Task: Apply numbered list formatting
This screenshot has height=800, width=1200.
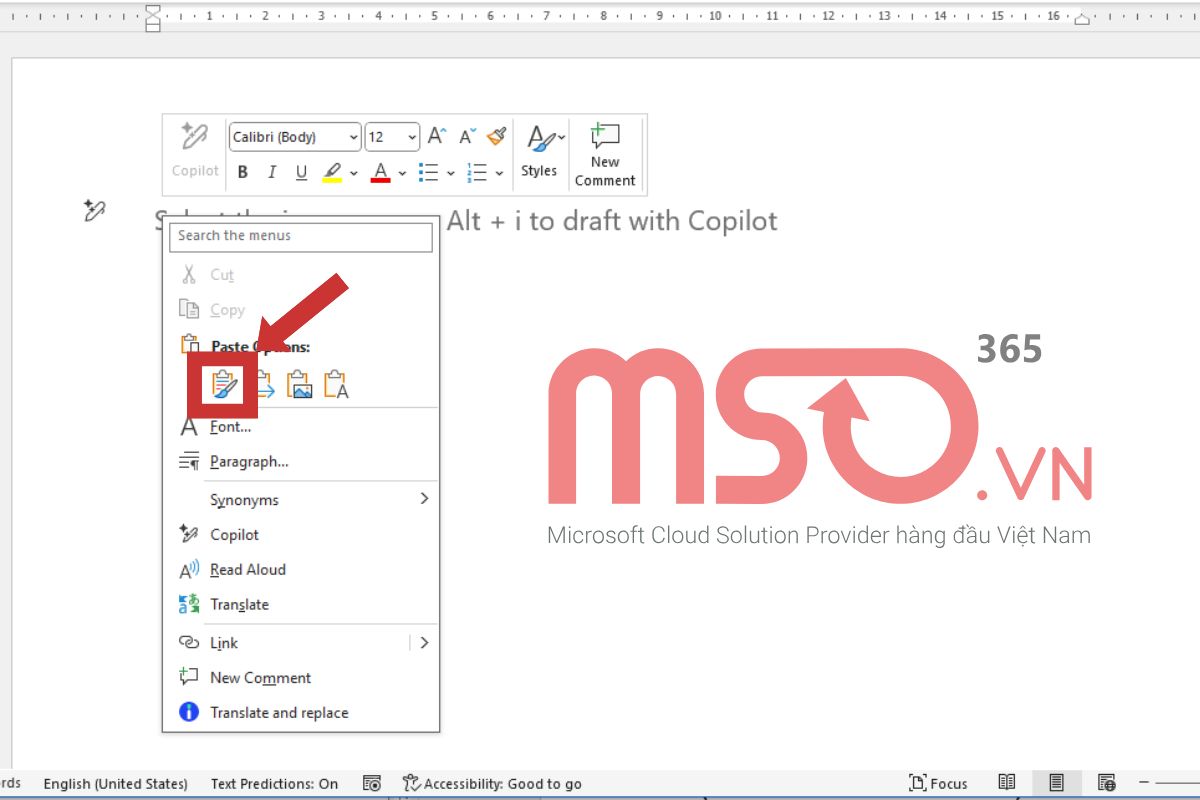Action: pyautogui.click(x=478, y=173)
